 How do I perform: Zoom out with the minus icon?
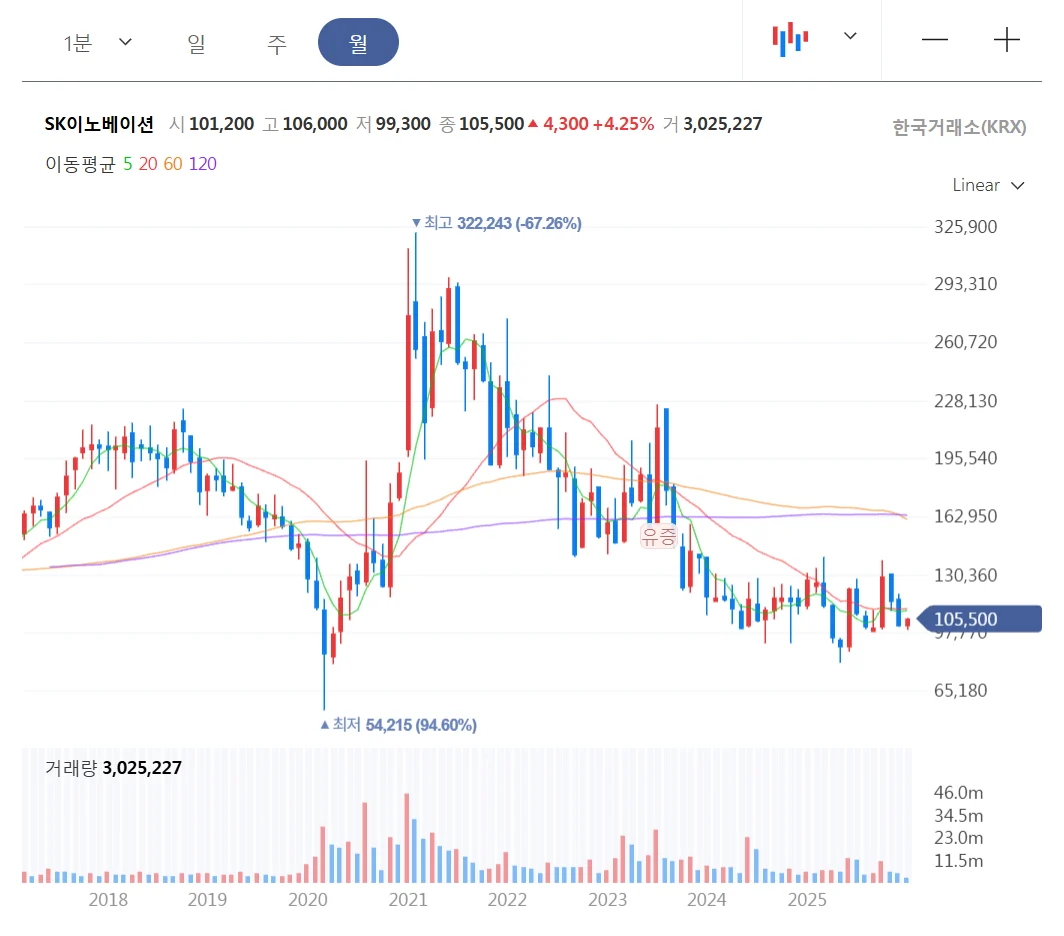click(x=934, y=40)
